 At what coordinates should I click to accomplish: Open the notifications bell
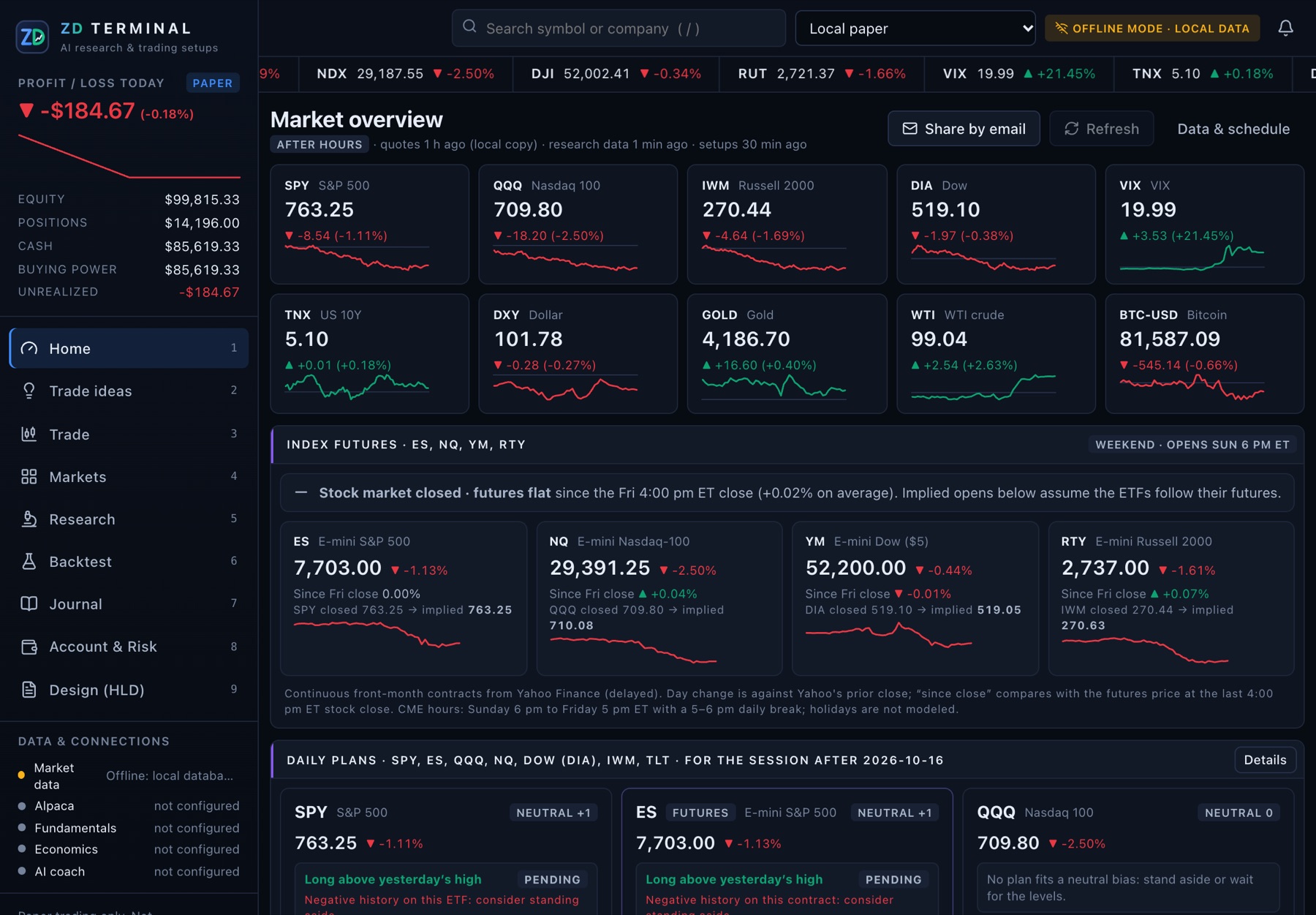1285,28
